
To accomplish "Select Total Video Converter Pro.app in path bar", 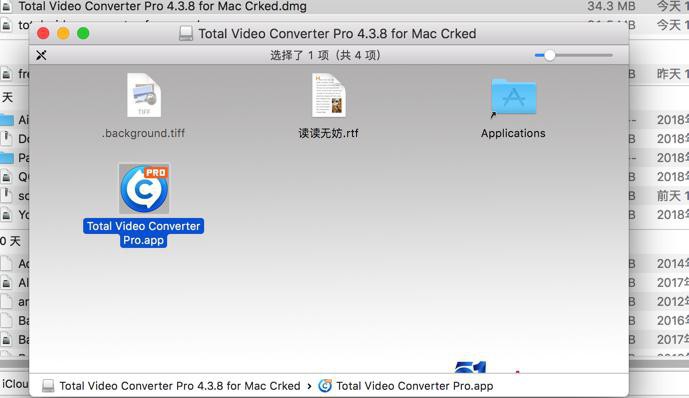I will (x=414, y=386).
